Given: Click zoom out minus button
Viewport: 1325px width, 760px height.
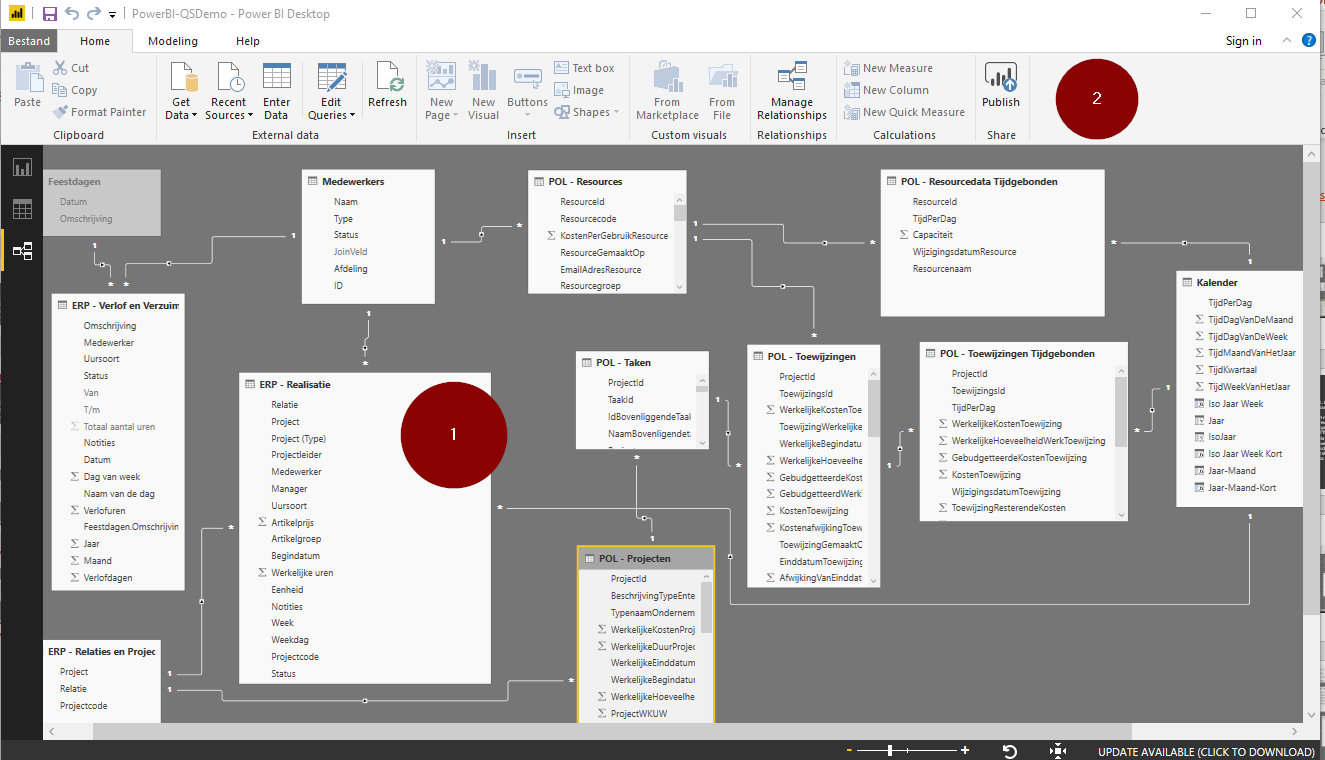Looking at the screenshot, I should coord(849,750).
